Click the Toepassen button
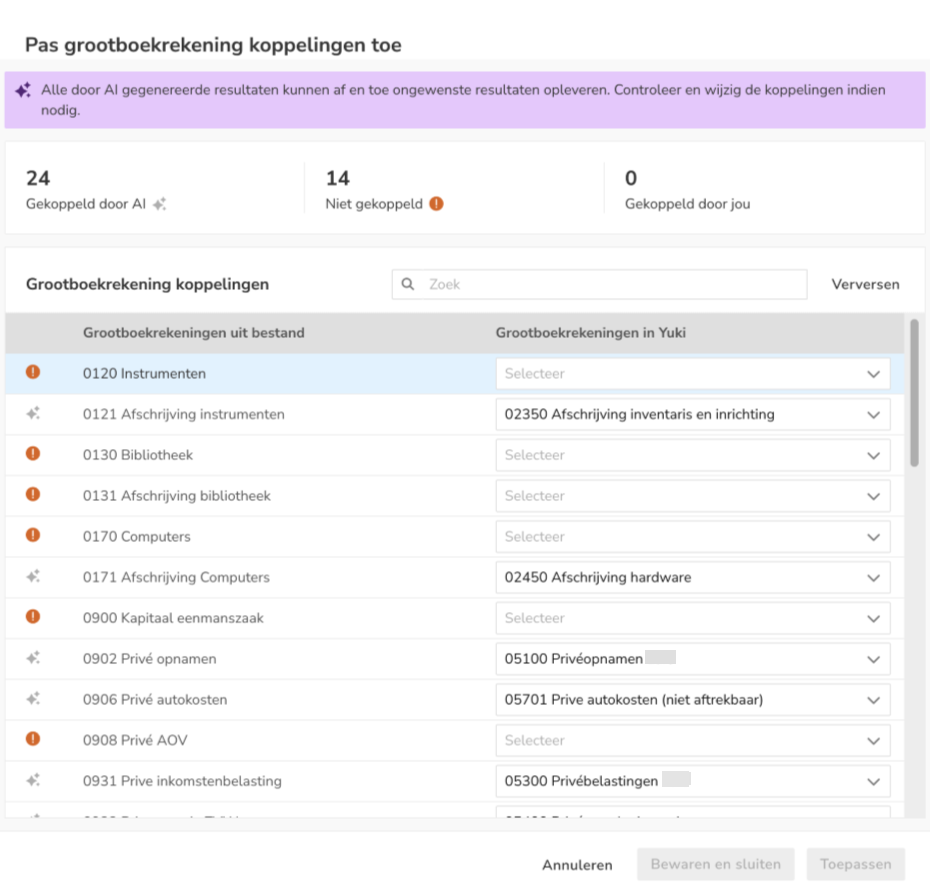 [x=855, y=865]
